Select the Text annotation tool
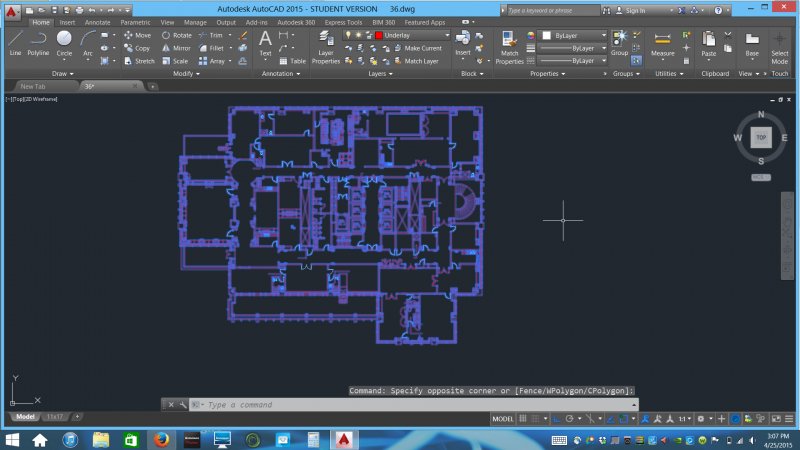 (x=265, y=43)
